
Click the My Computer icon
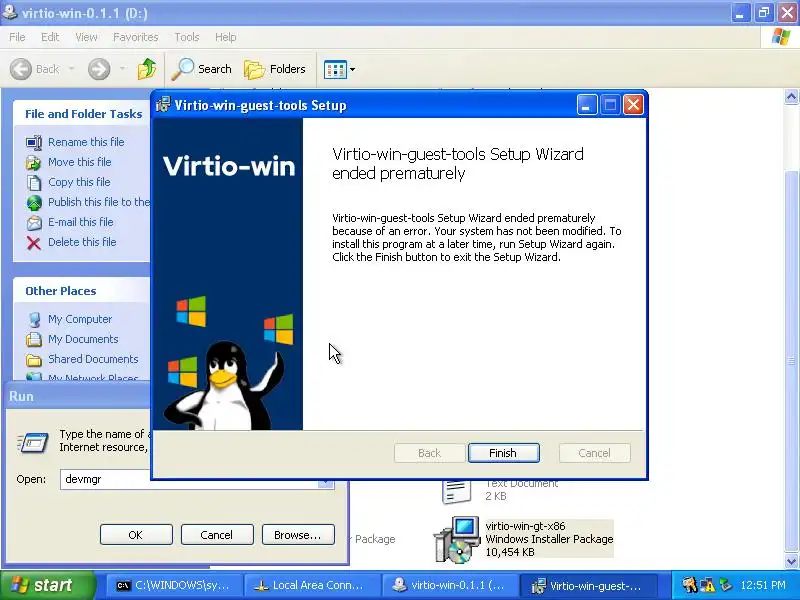pyautogui.click(x=34, y=319)
